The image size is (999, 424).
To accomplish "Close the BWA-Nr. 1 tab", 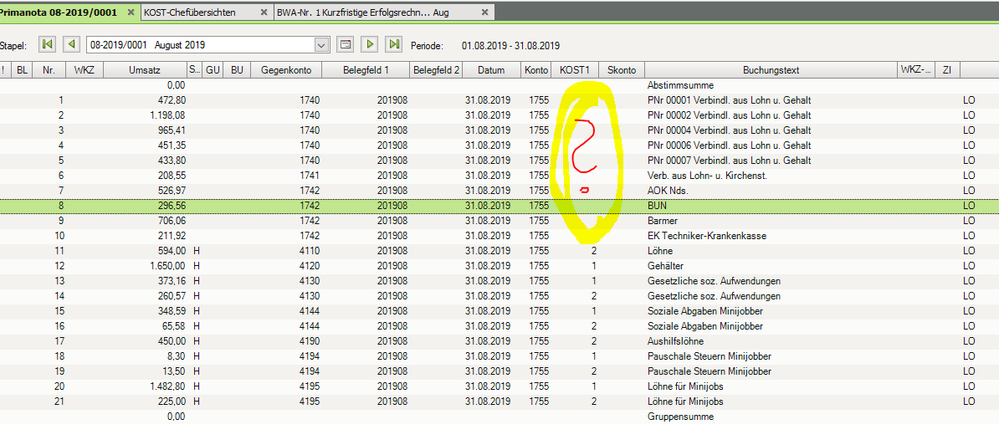I will (x=485, y=13).
